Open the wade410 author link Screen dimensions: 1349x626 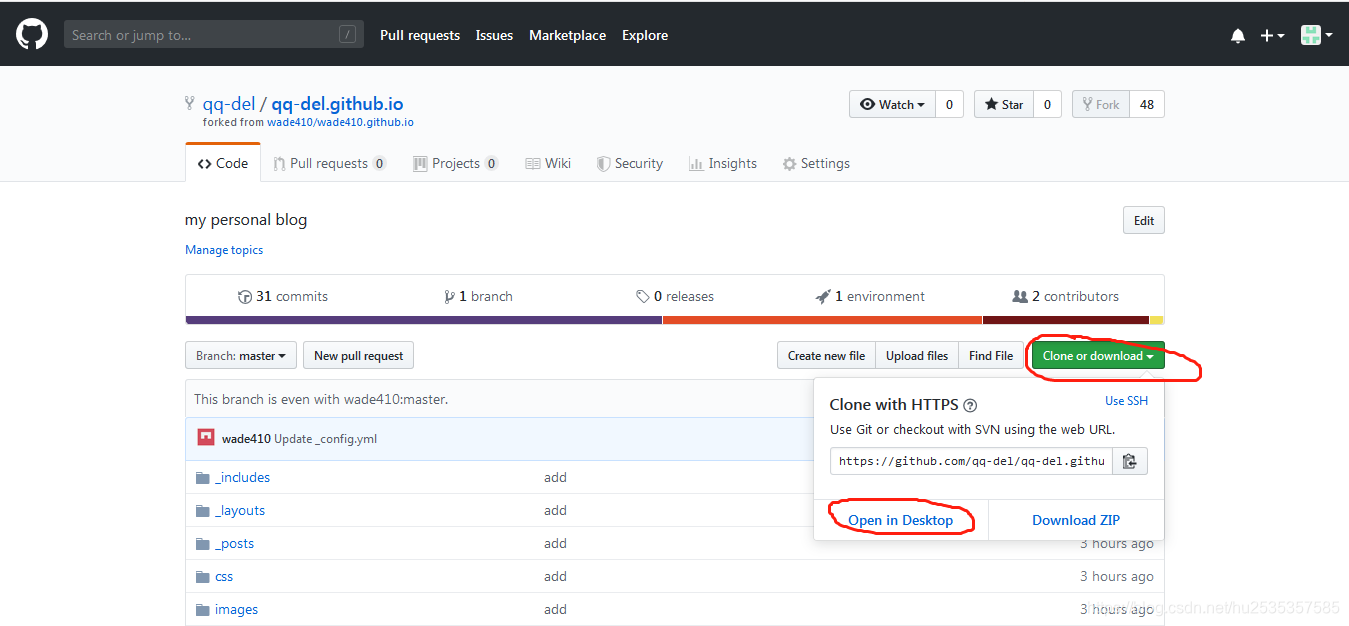[246, 439]
